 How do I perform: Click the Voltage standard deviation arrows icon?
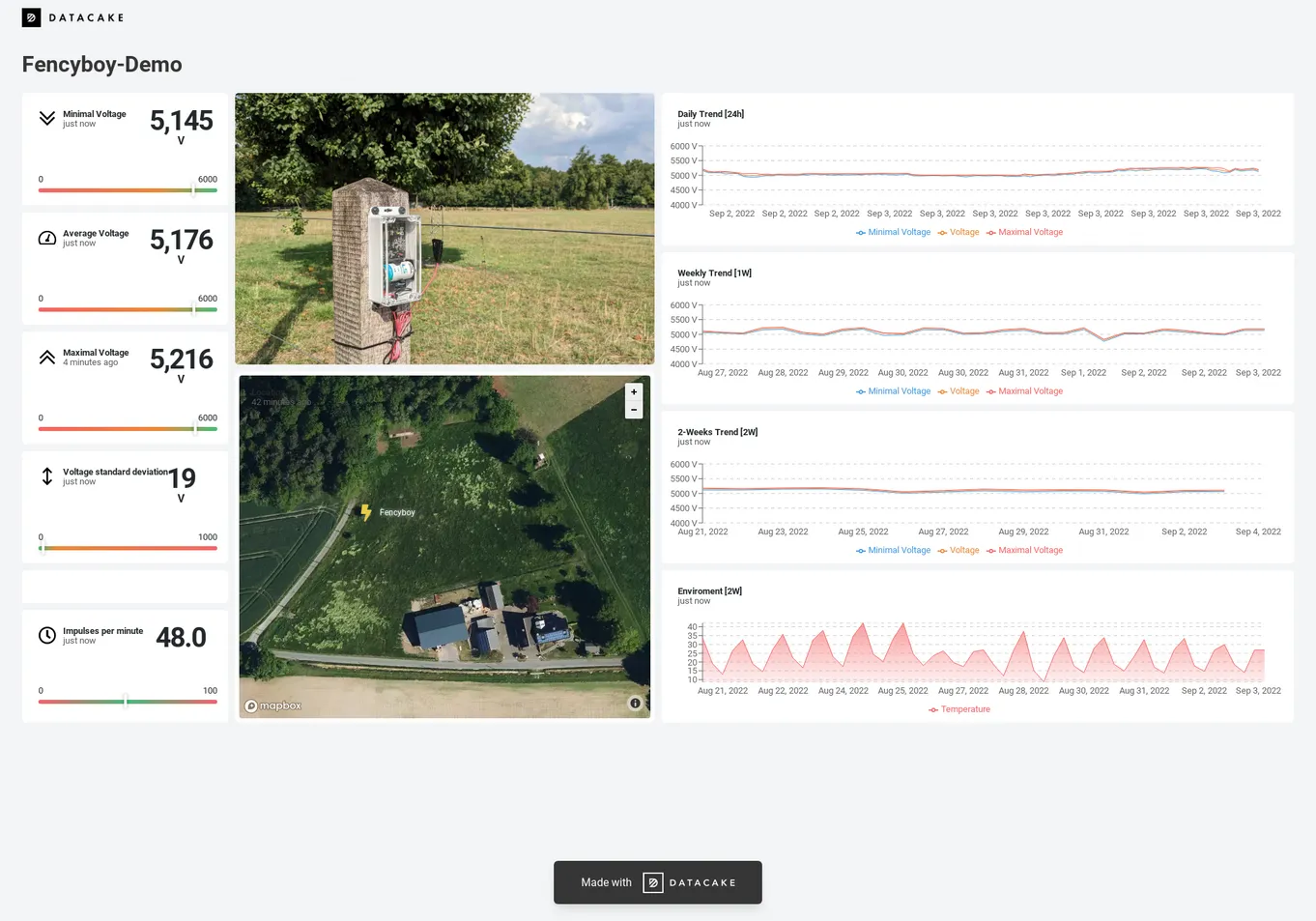pos(46,476)
